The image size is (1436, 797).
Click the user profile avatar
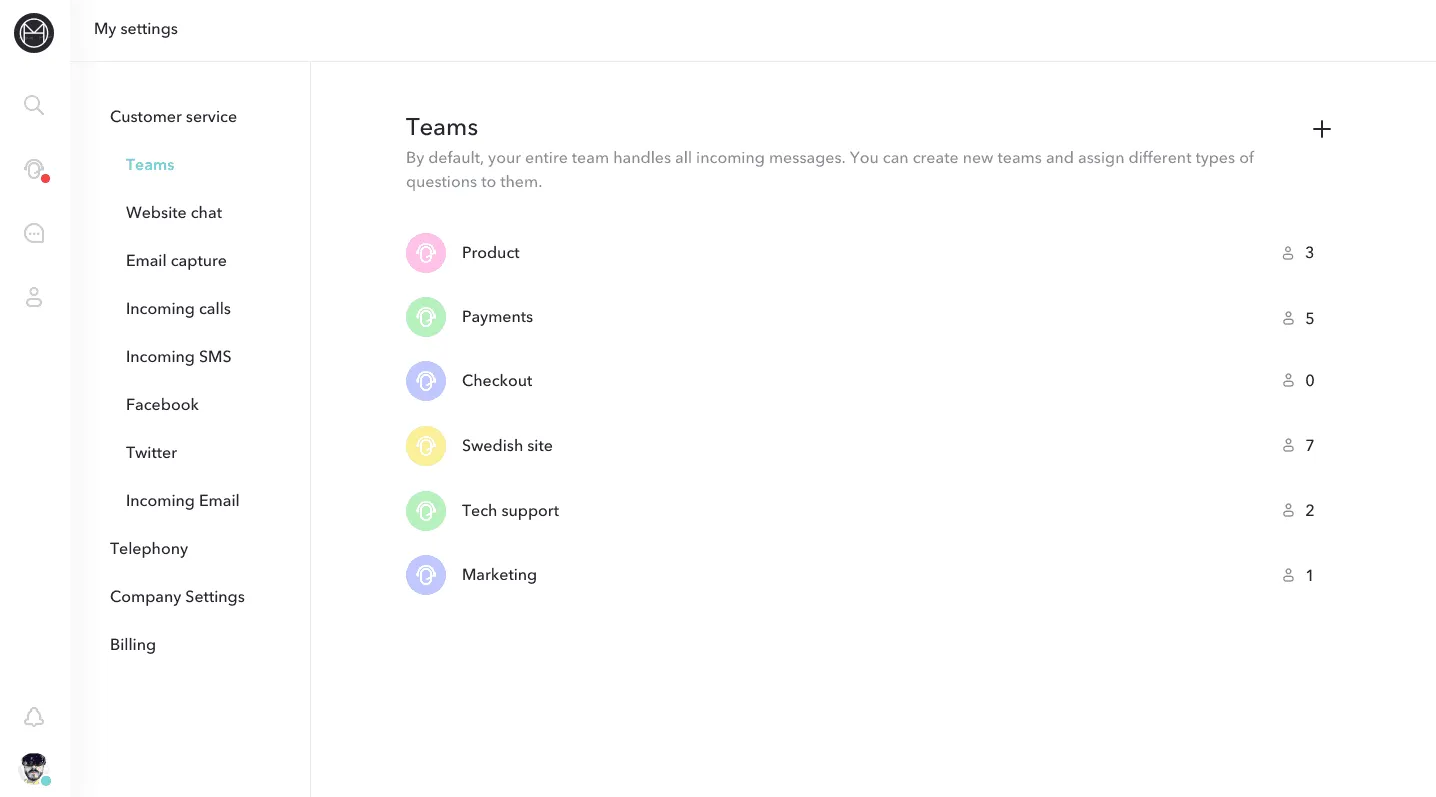(x=34, y=768)
